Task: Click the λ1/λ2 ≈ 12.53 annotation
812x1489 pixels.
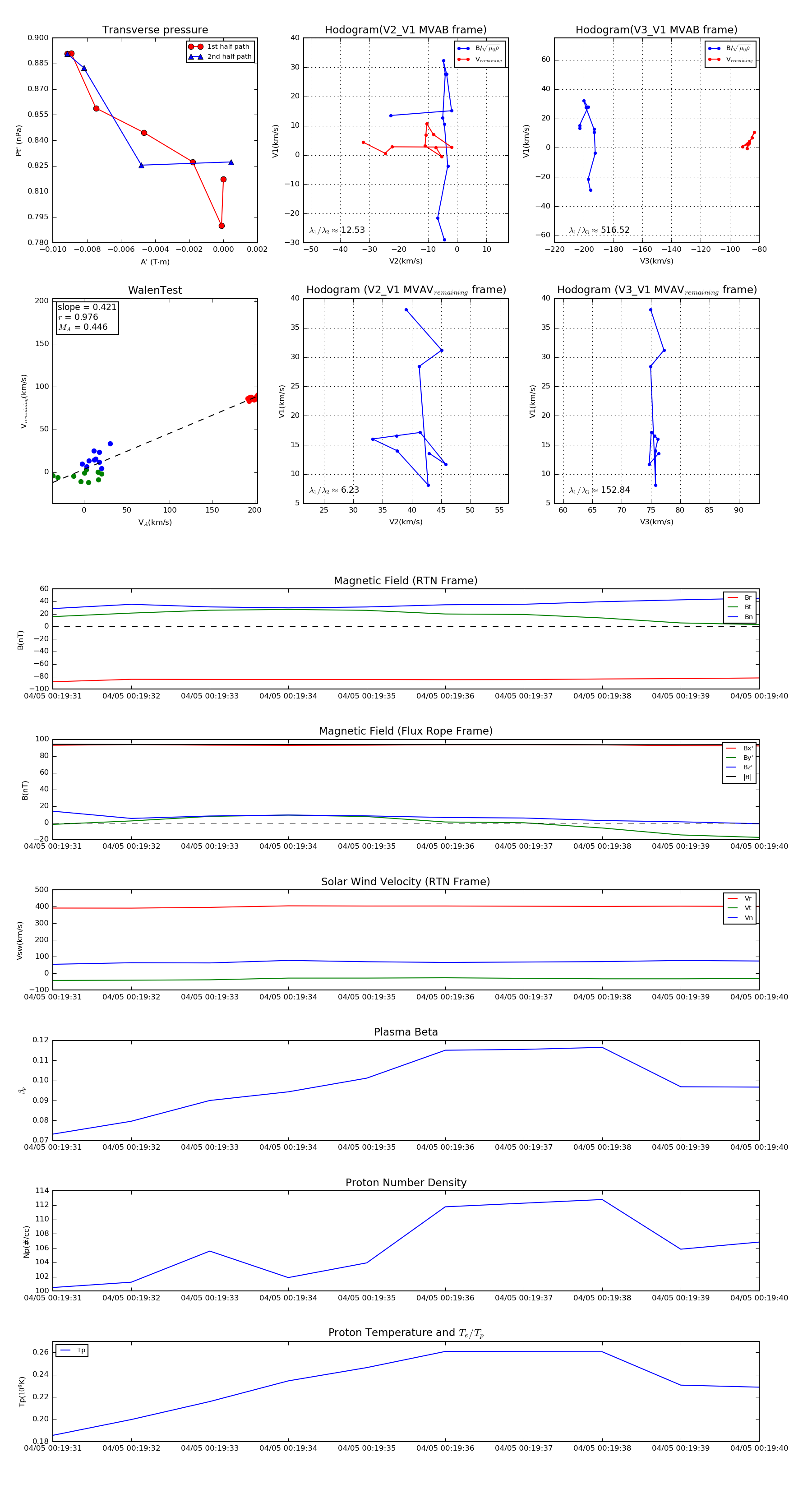Action: coord(337,230)
